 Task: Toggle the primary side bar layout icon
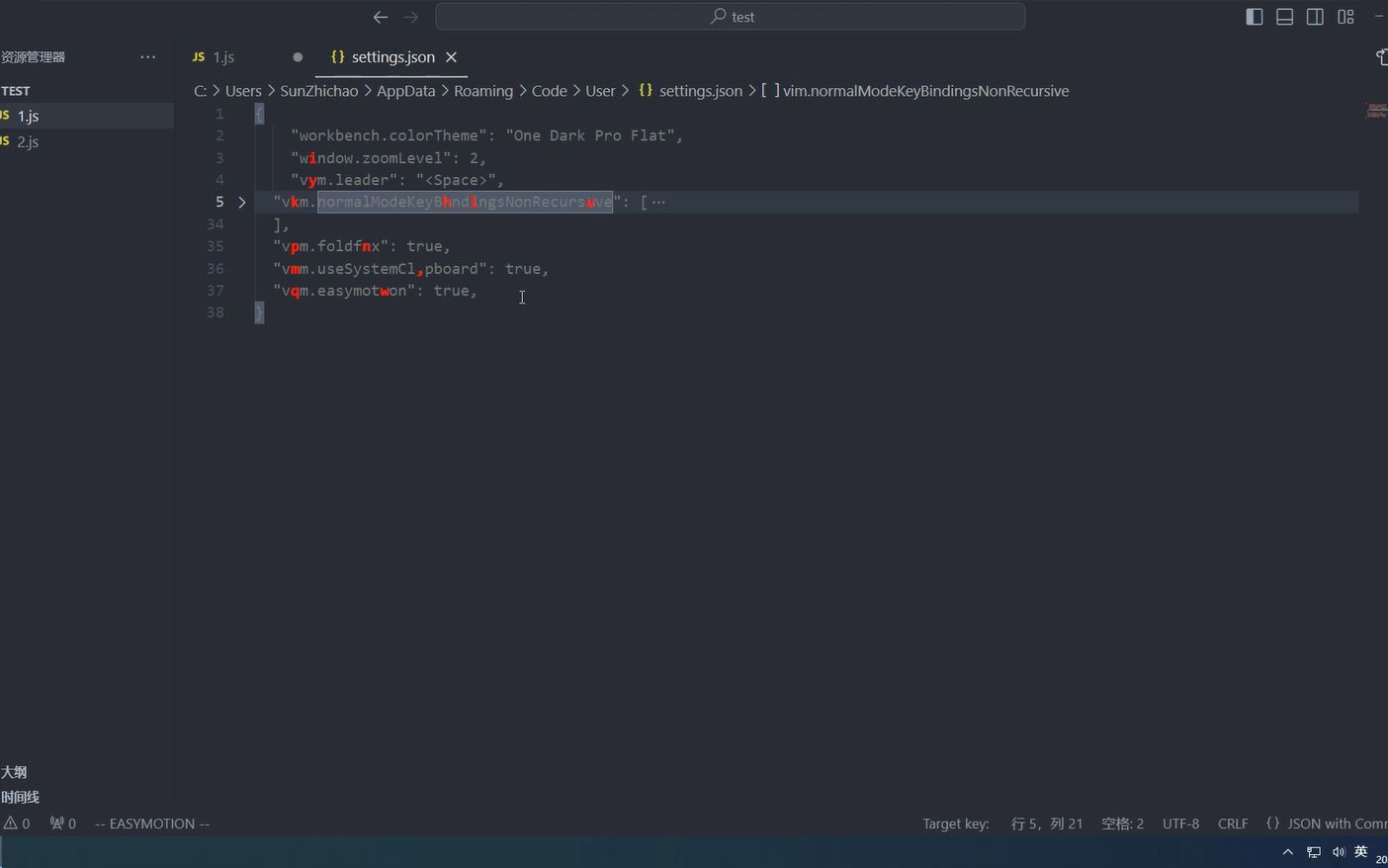click(x=1255, y=17)
